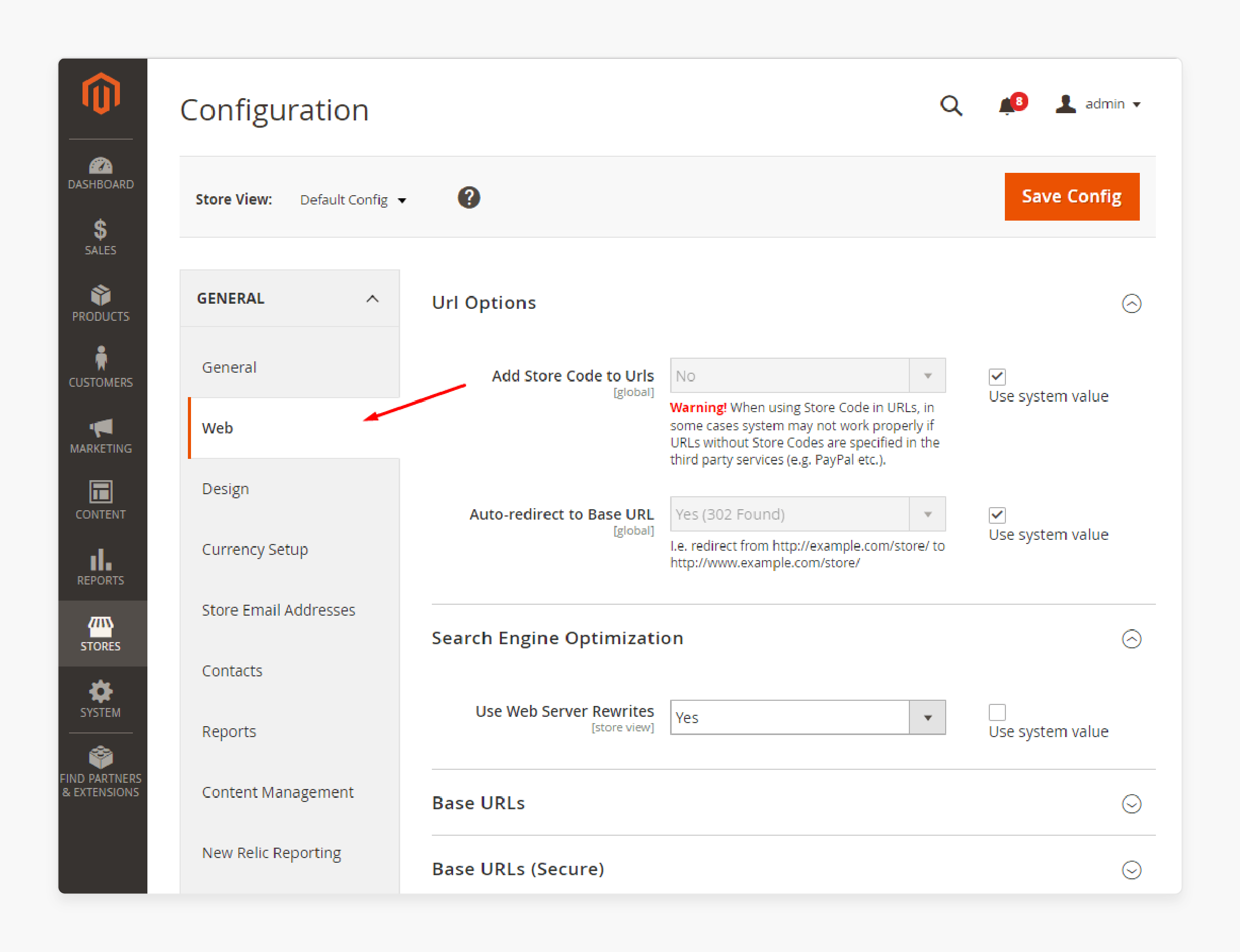Expand the Base URLs section
The width and height of the screenshot is (1240, 952).
(x=1131, y=804)
